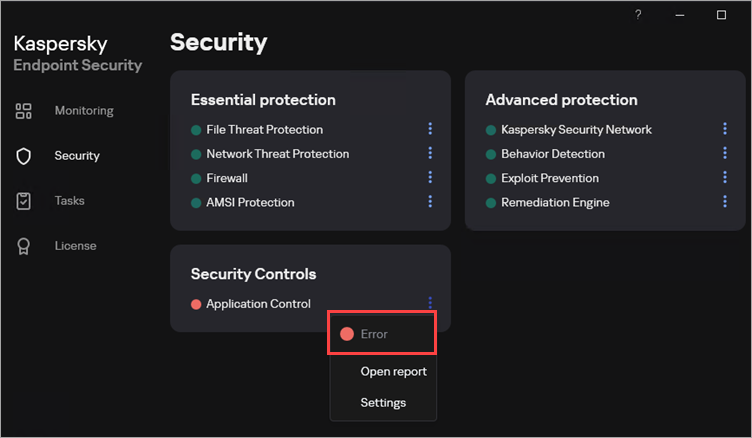Click the Security shield icon in sidebar
Screen dimensions: 752x438
24,156
